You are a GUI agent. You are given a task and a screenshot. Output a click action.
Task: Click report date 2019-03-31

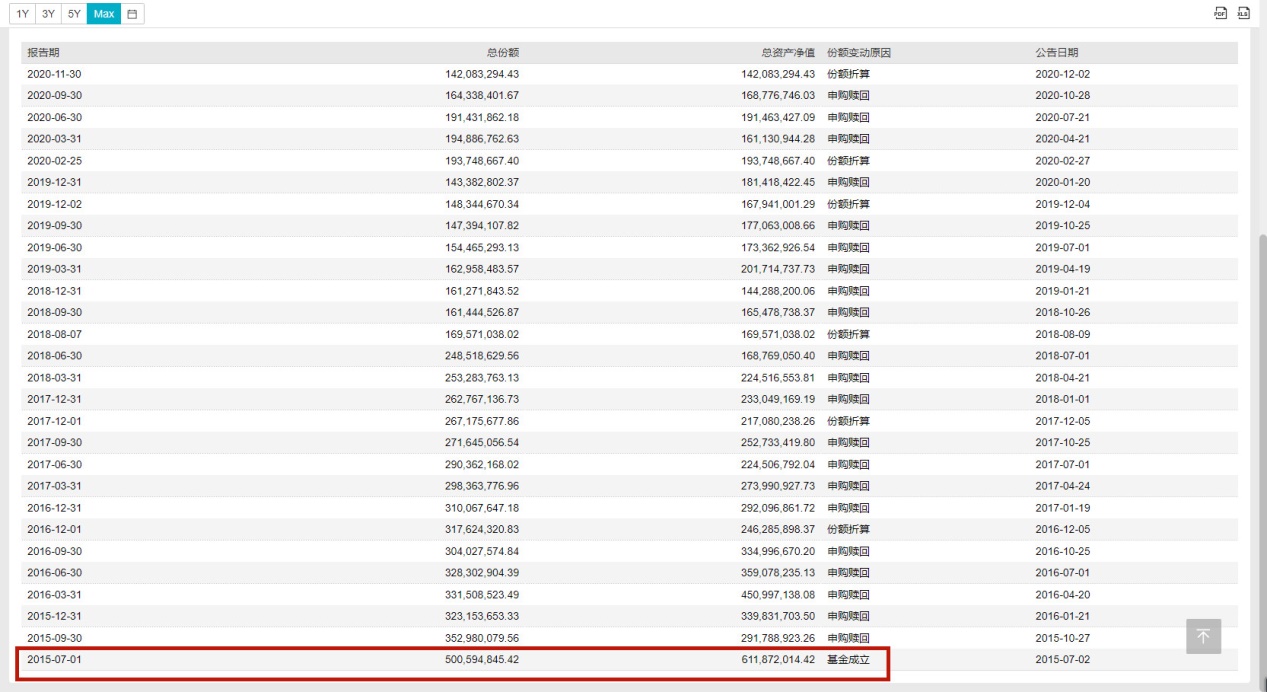(54, 269)
